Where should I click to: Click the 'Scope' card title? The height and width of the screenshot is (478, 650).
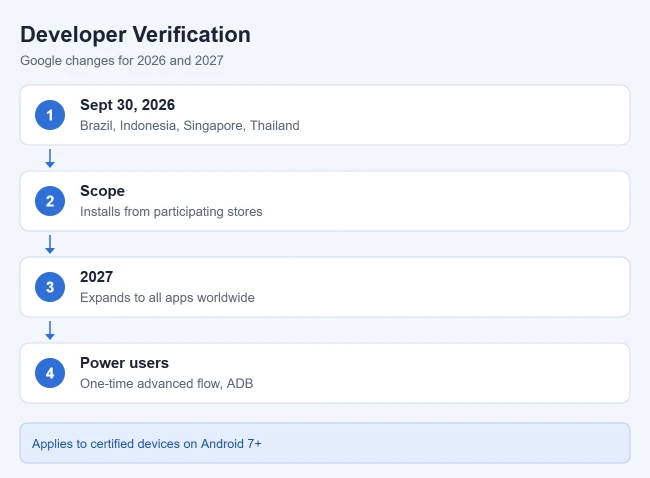point(102,191)
